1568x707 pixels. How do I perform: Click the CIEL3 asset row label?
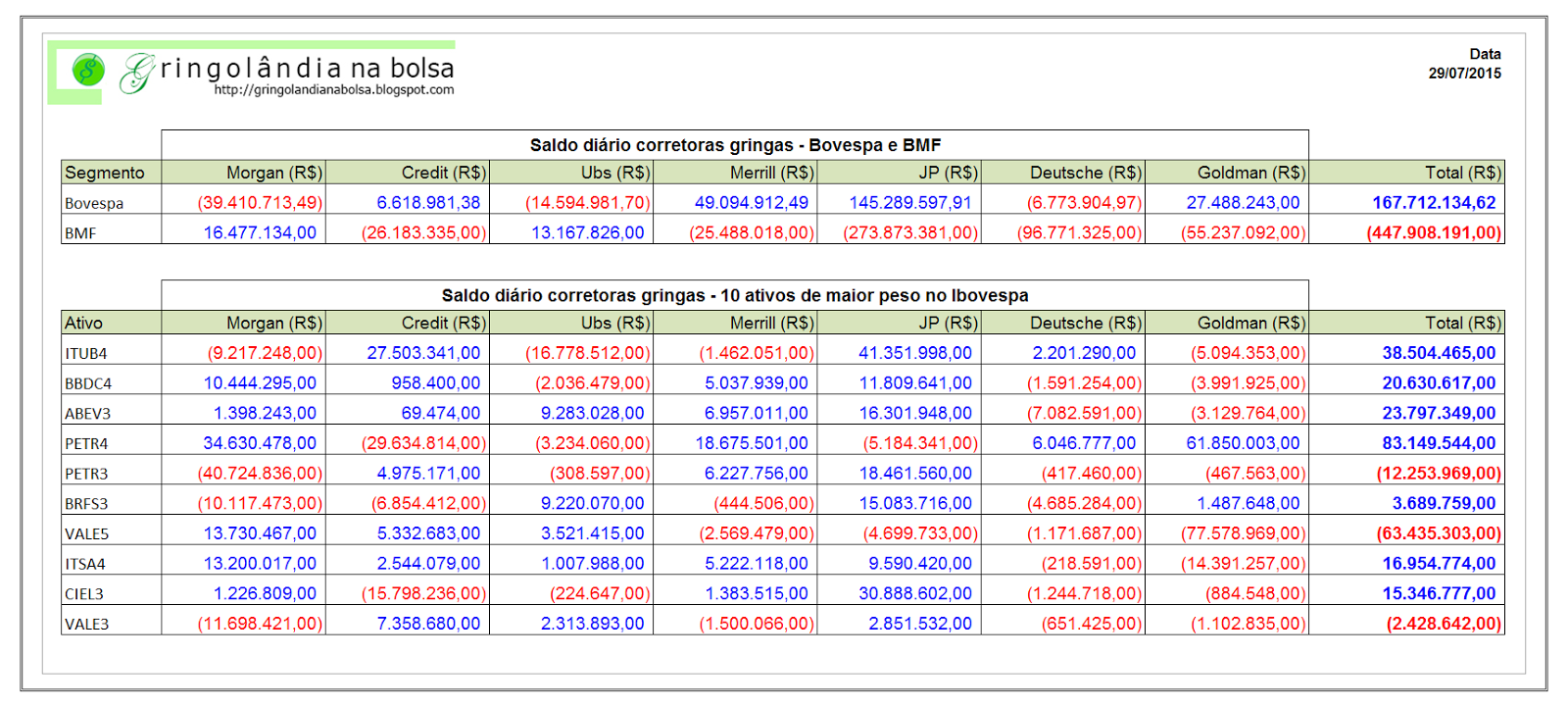pyautogui.click(x=84, y=594)
